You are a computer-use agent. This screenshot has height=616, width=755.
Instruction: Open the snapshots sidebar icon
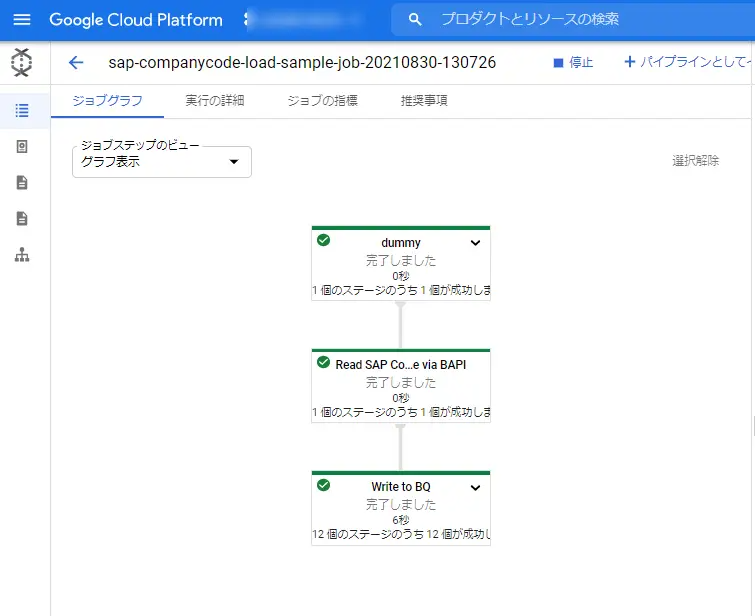point(22,146)
